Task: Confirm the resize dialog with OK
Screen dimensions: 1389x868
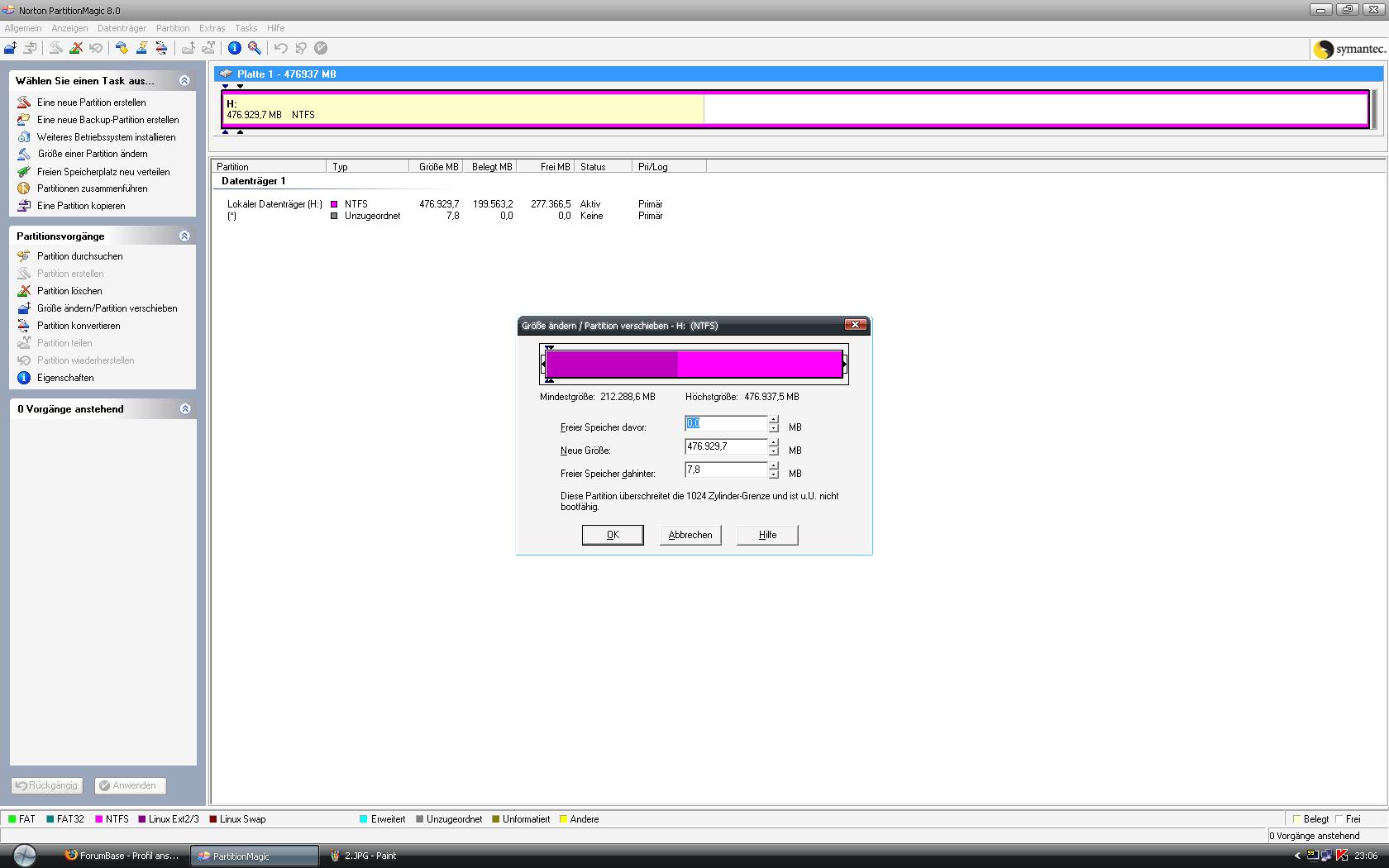Action: pyautogui.click(x=613, y=535)
